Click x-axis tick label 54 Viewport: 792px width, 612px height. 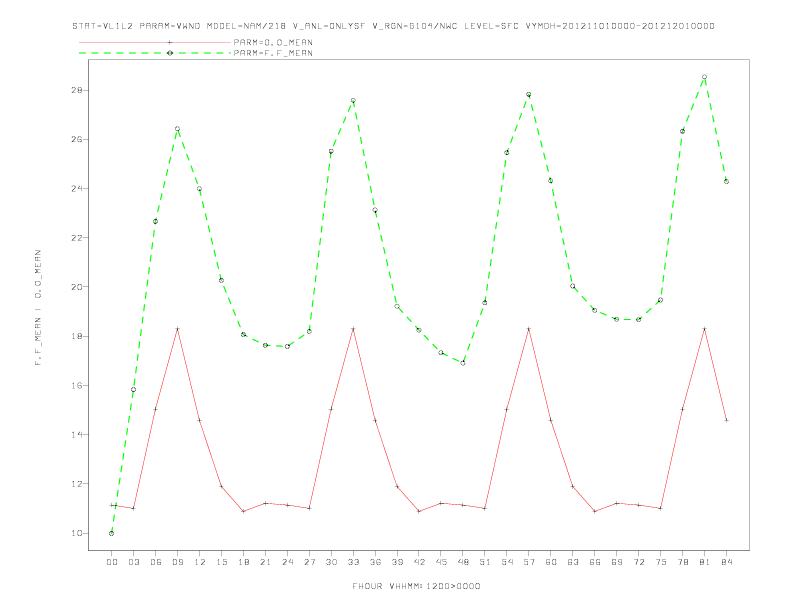507,562
